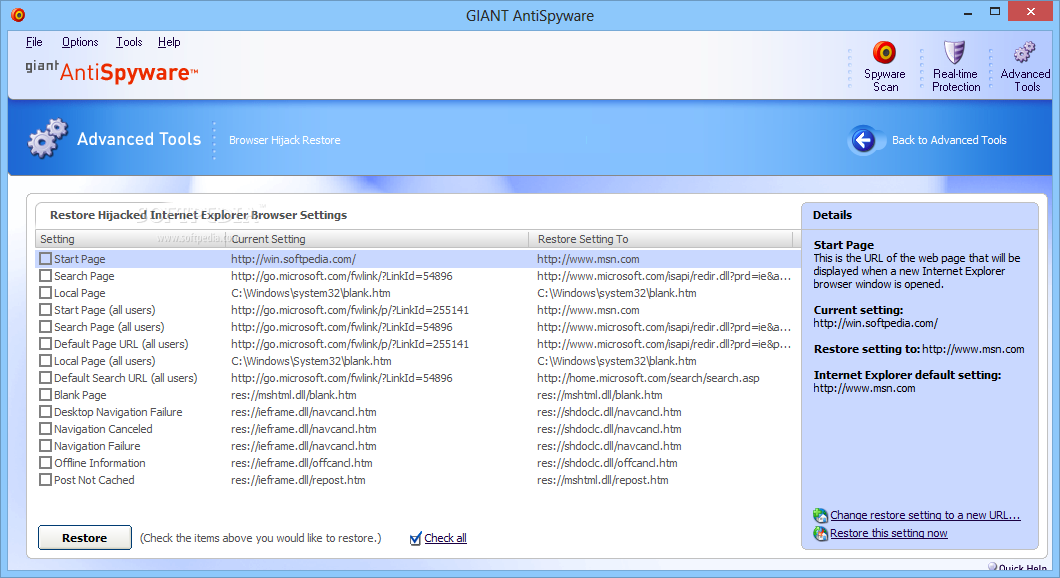Open the Tools menu
1060x578 pixels.
tap(129, 42)
